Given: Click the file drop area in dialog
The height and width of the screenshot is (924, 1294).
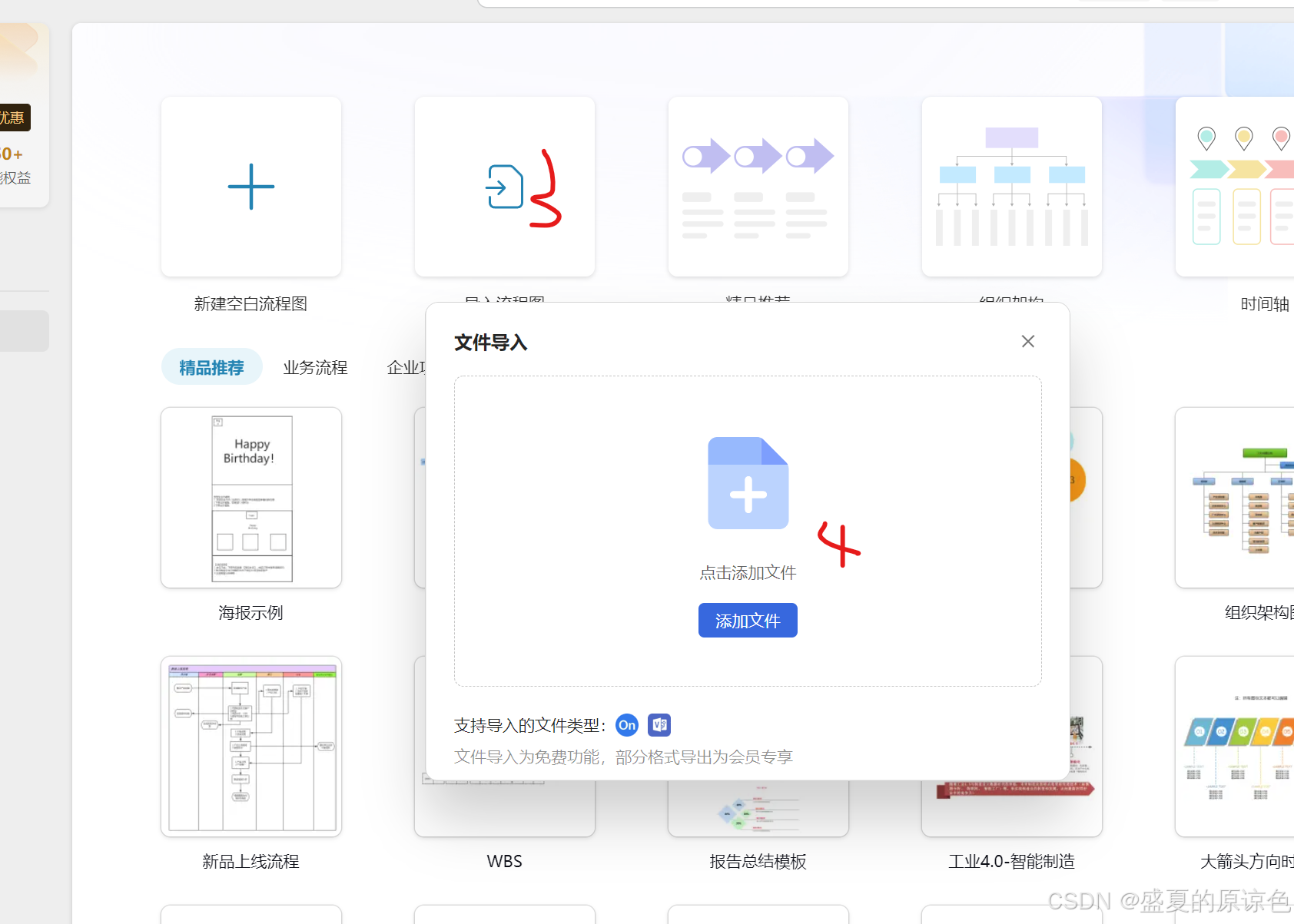Looking at the screenshot, I should 748,531.
